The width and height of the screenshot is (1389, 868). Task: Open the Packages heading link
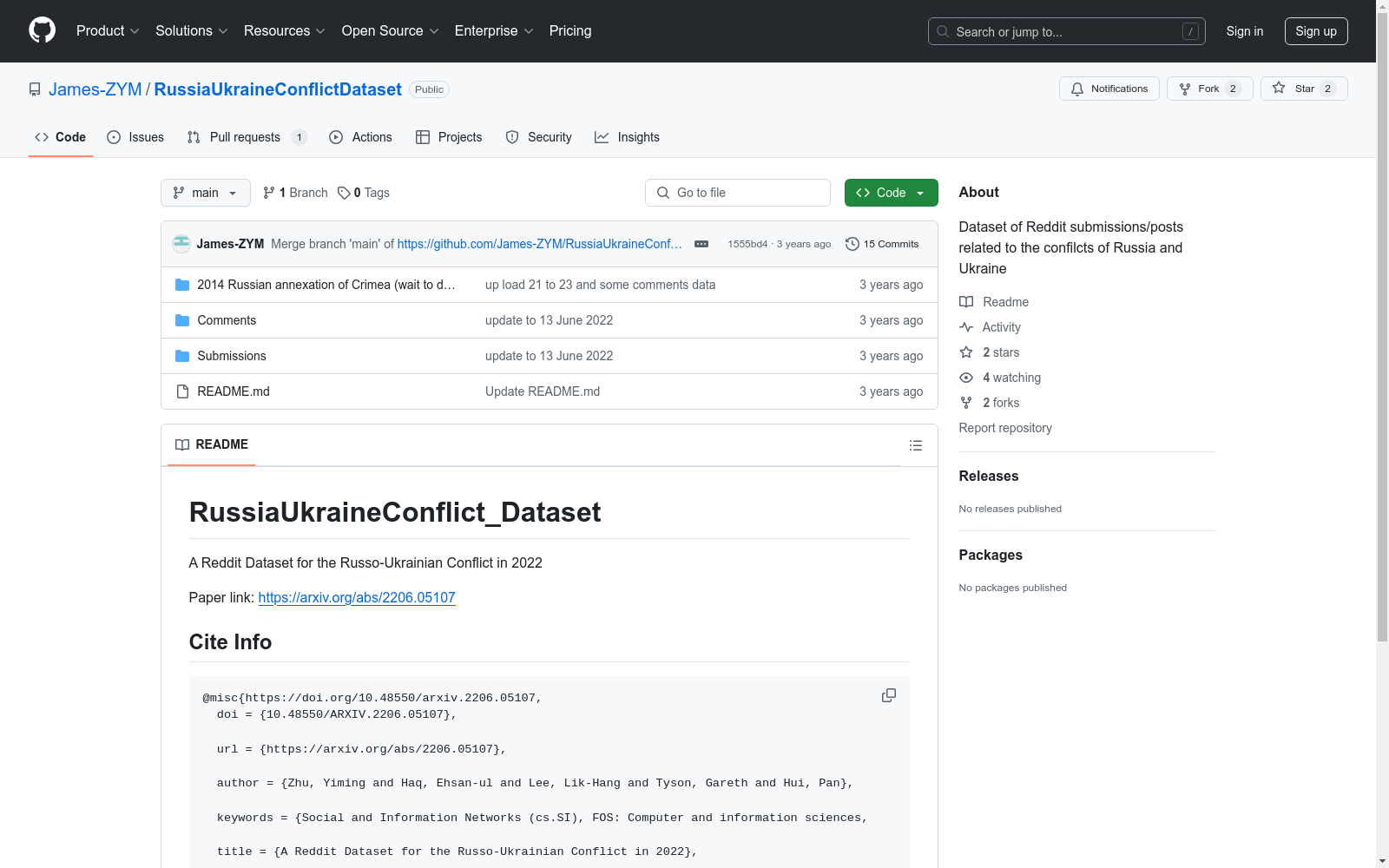tap(991, 555)
